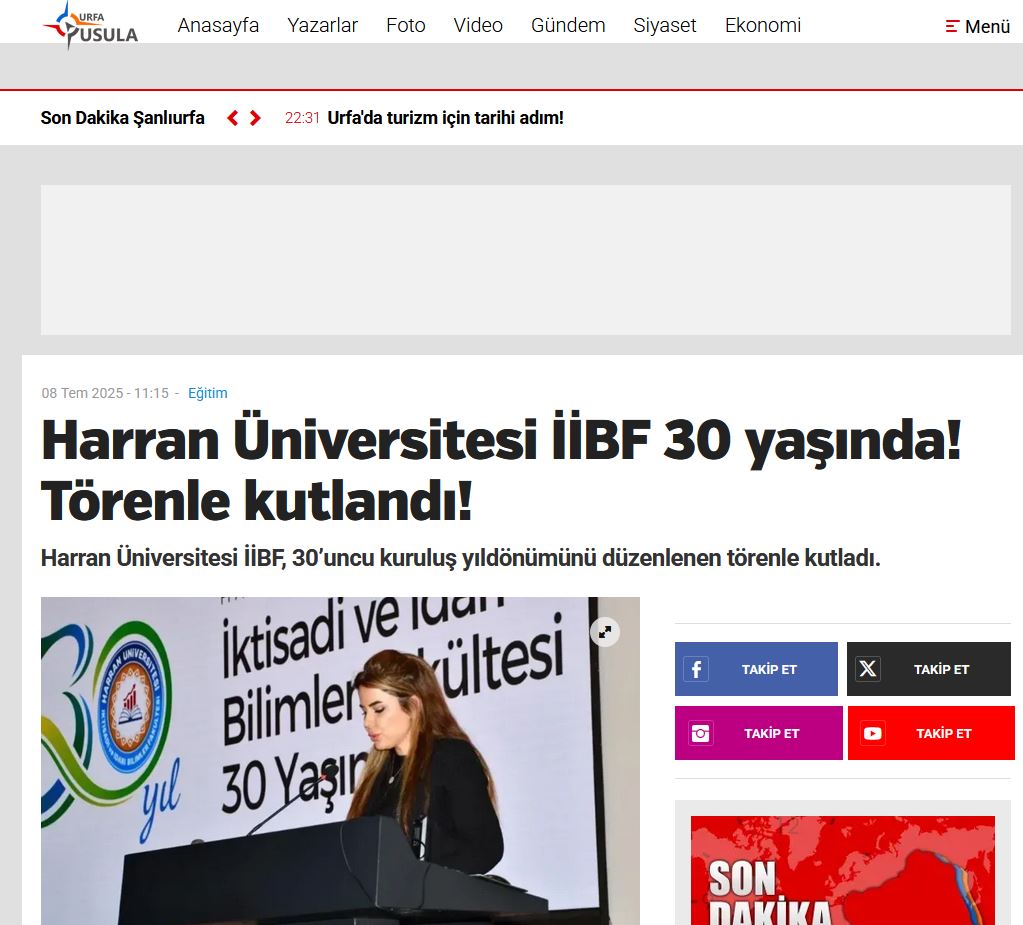Open the Foto section
The width and height of the screenshot is (1023, 925).
(405, 26)
